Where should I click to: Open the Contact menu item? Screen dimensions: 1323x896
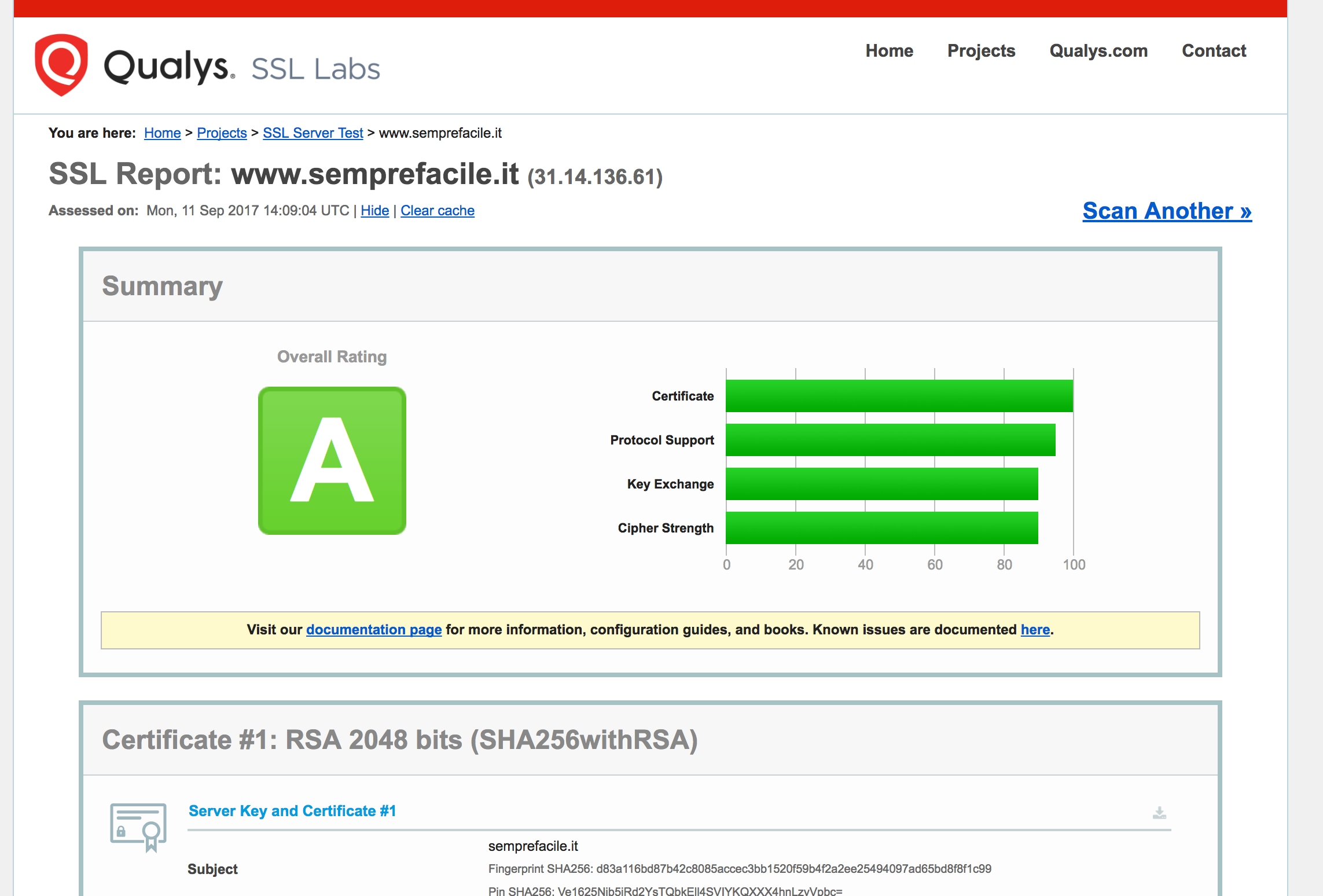point(1214,51)
